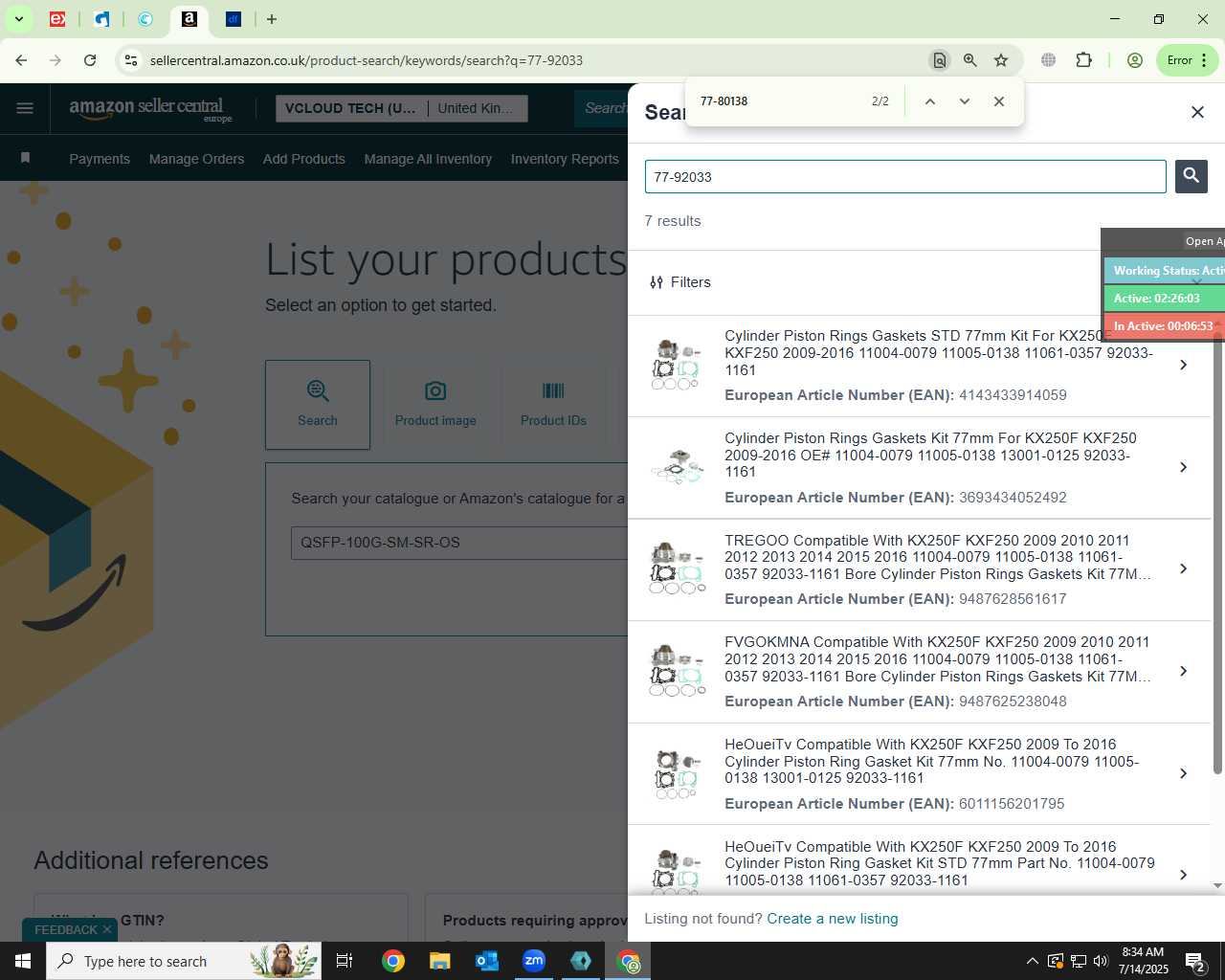Click catalogue search field containing QSFP-100G-SM-SR-OS
This screenshot has height=980, width=1225.
click(459, 543)
